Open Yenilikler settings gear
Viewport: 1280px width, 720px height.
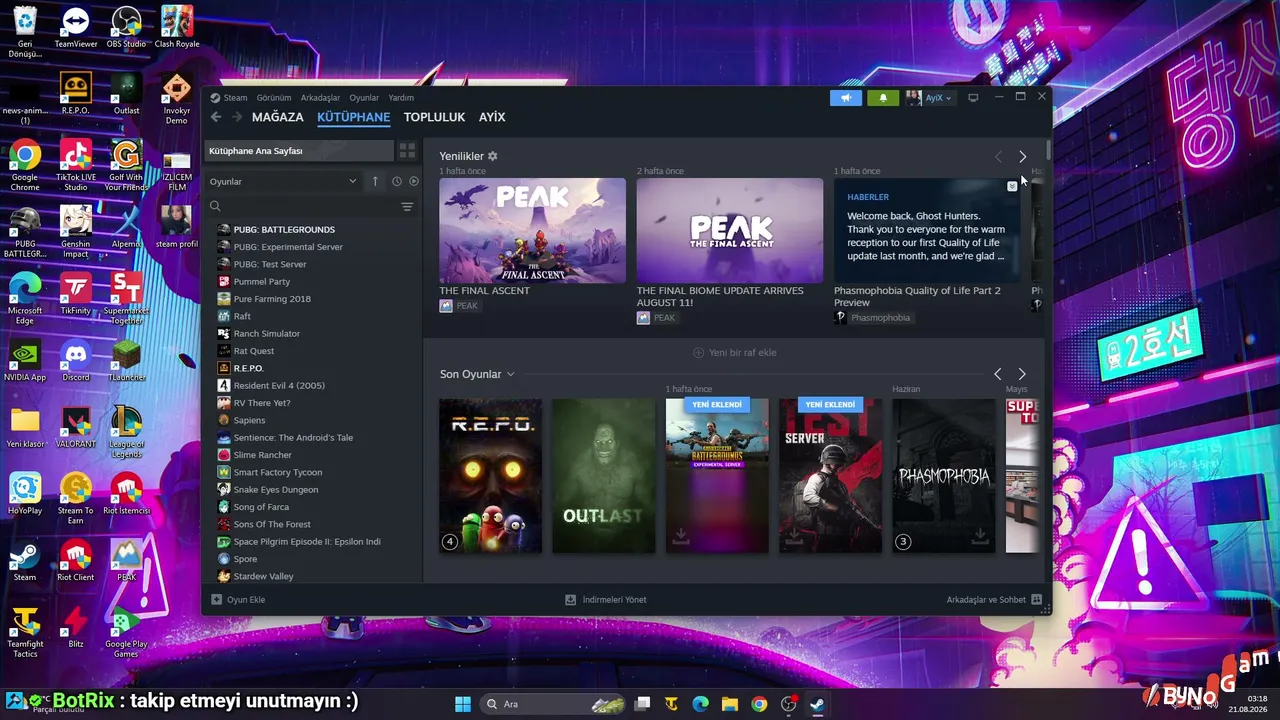[x=492, y=156]
